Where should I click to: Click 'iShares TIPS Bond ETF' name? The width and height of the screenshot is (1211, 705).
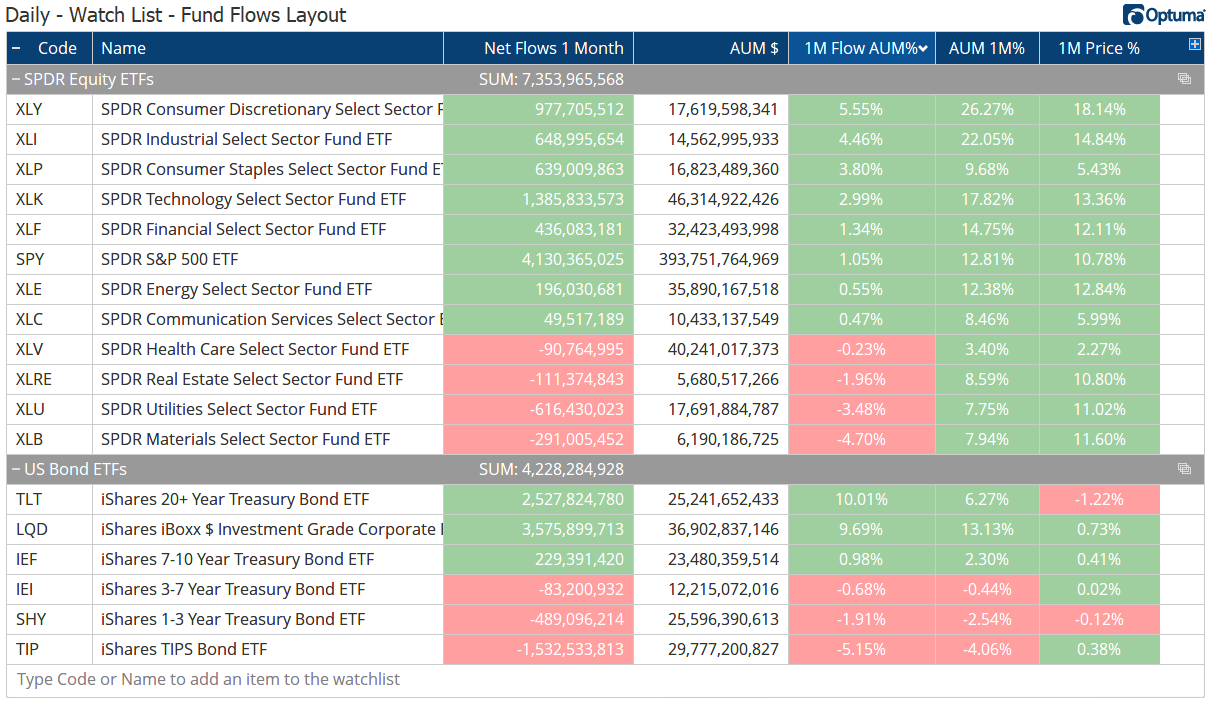[x=184, y=649]
